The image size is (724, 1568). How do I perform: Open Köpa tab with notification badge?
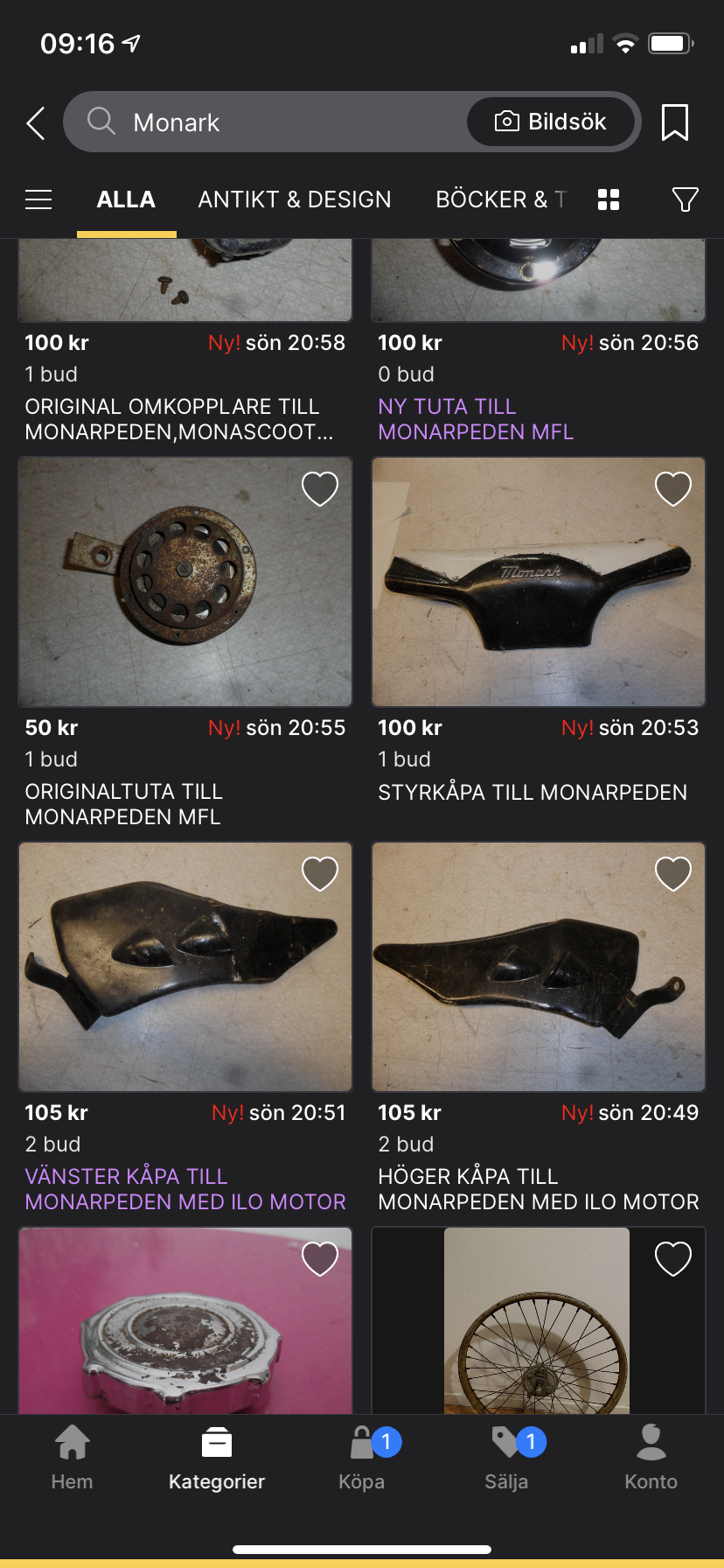(362, 1458)
